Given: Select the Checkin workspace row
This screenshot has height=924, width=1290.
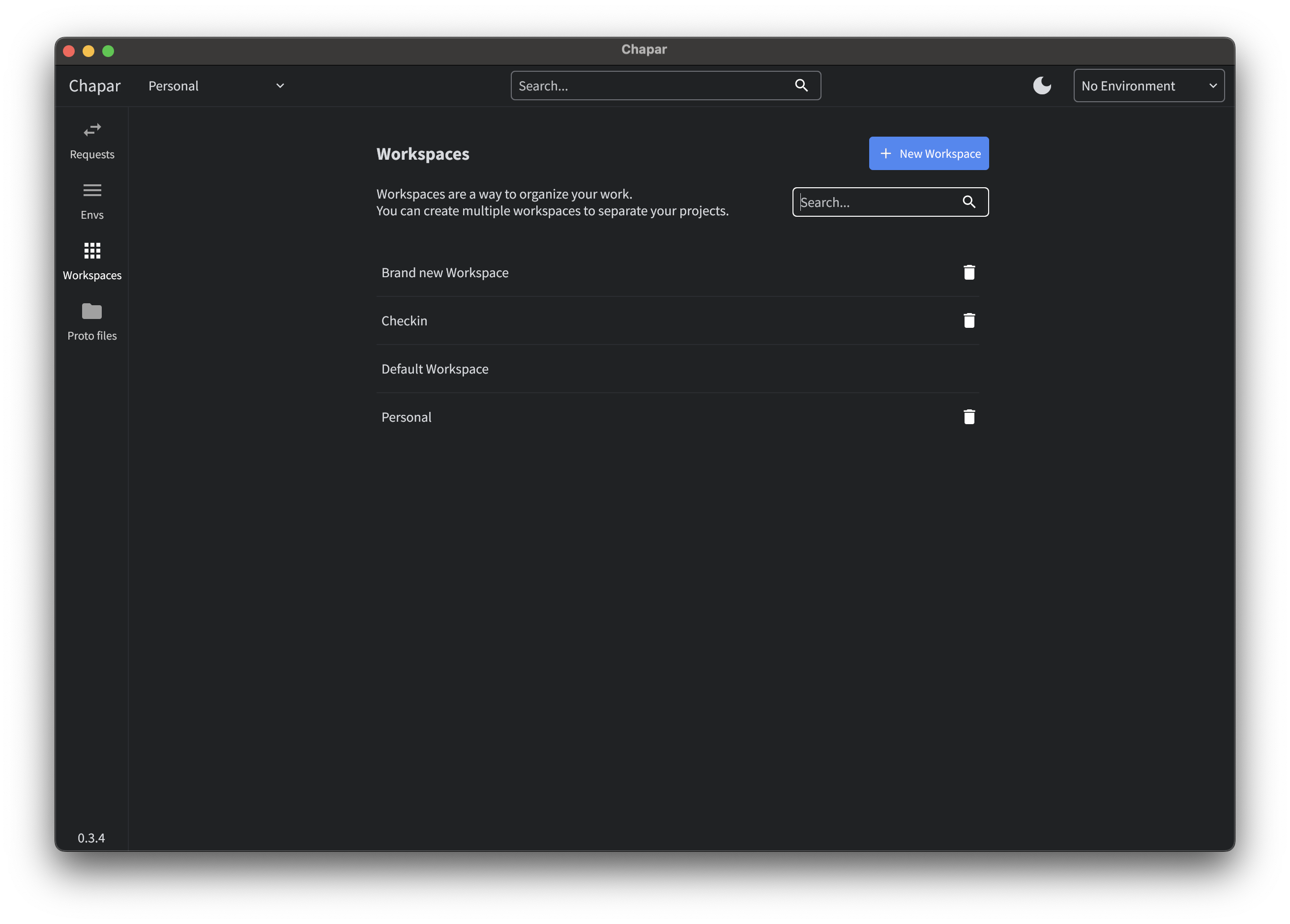Looking at the screenshot, I should click(x=677, y=321).
